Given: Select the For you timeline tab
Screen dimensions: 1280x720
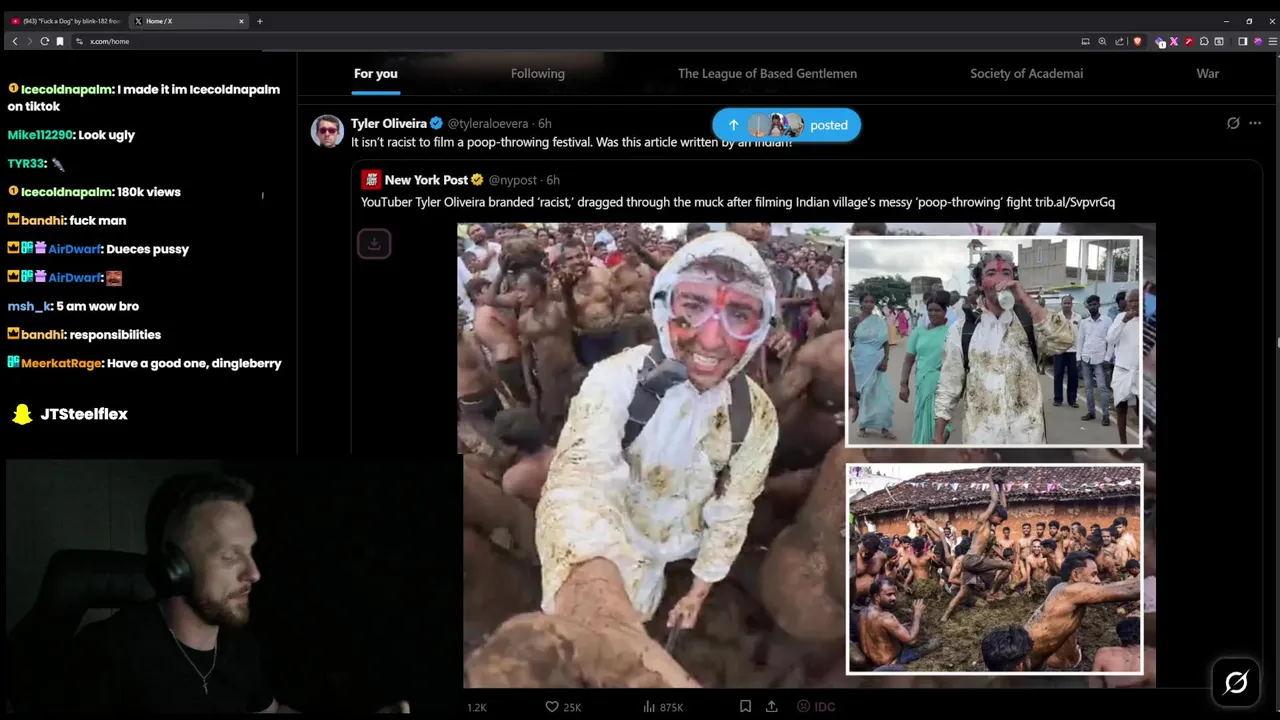Looking at the screenshot, I should pos(375,73).
